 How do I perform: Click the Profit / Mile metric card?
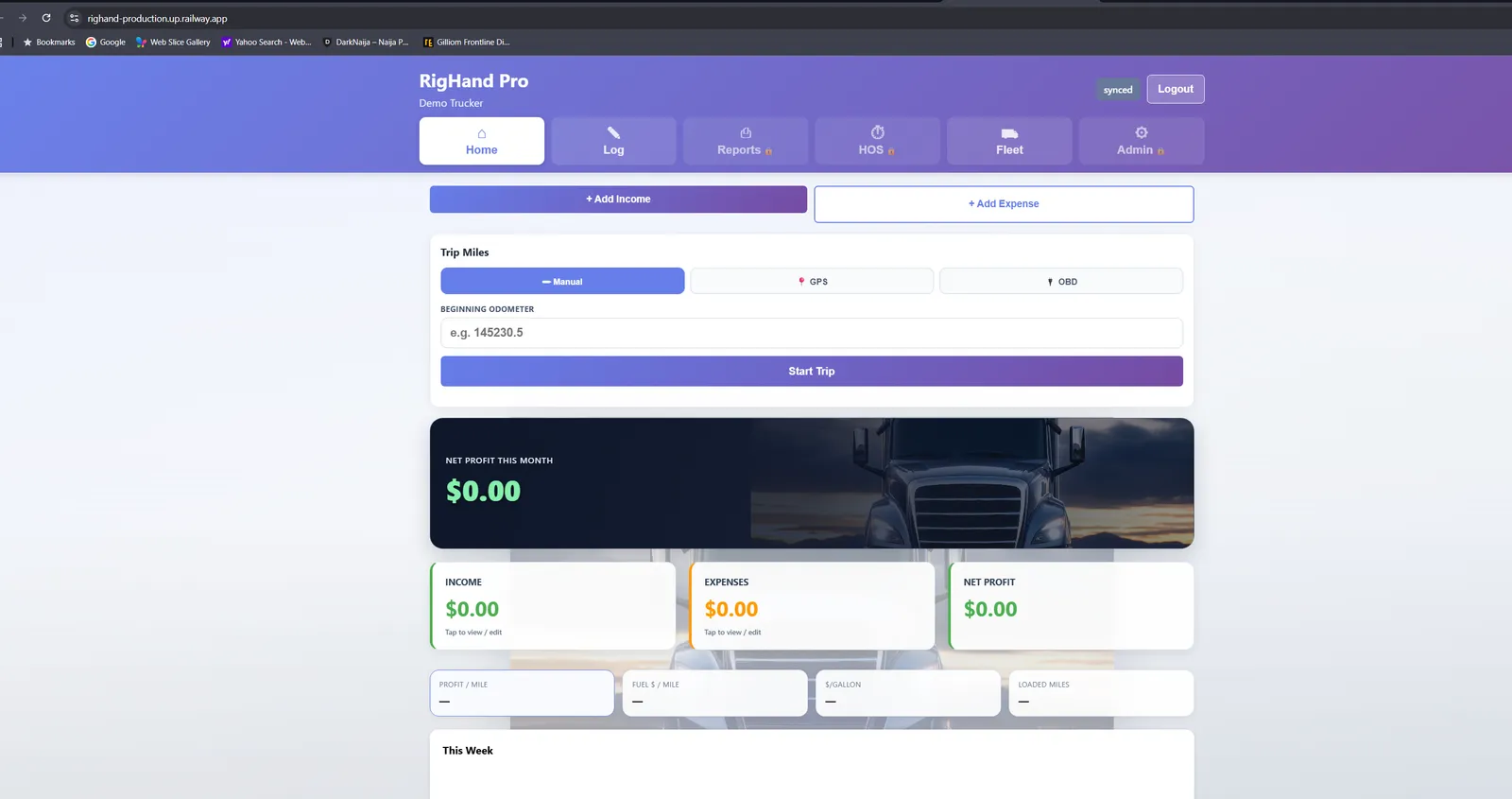coord(522,693)
